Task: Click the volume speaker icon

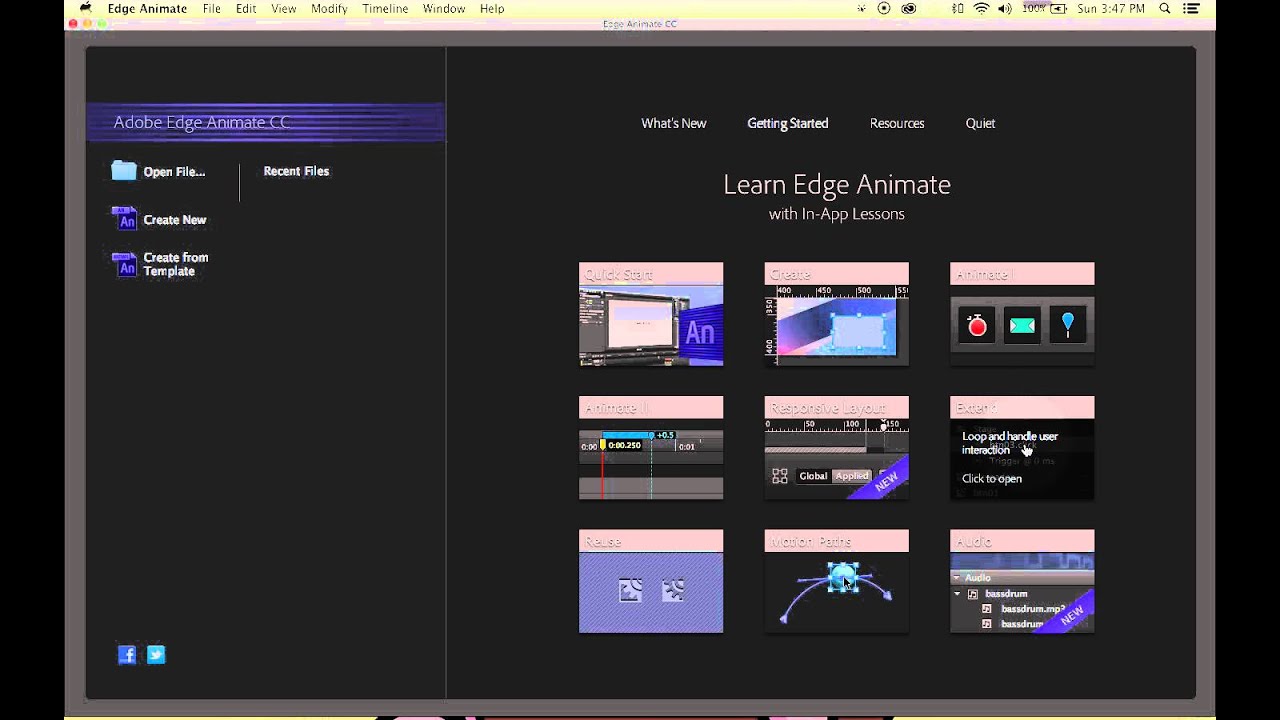Action: 1005,8
